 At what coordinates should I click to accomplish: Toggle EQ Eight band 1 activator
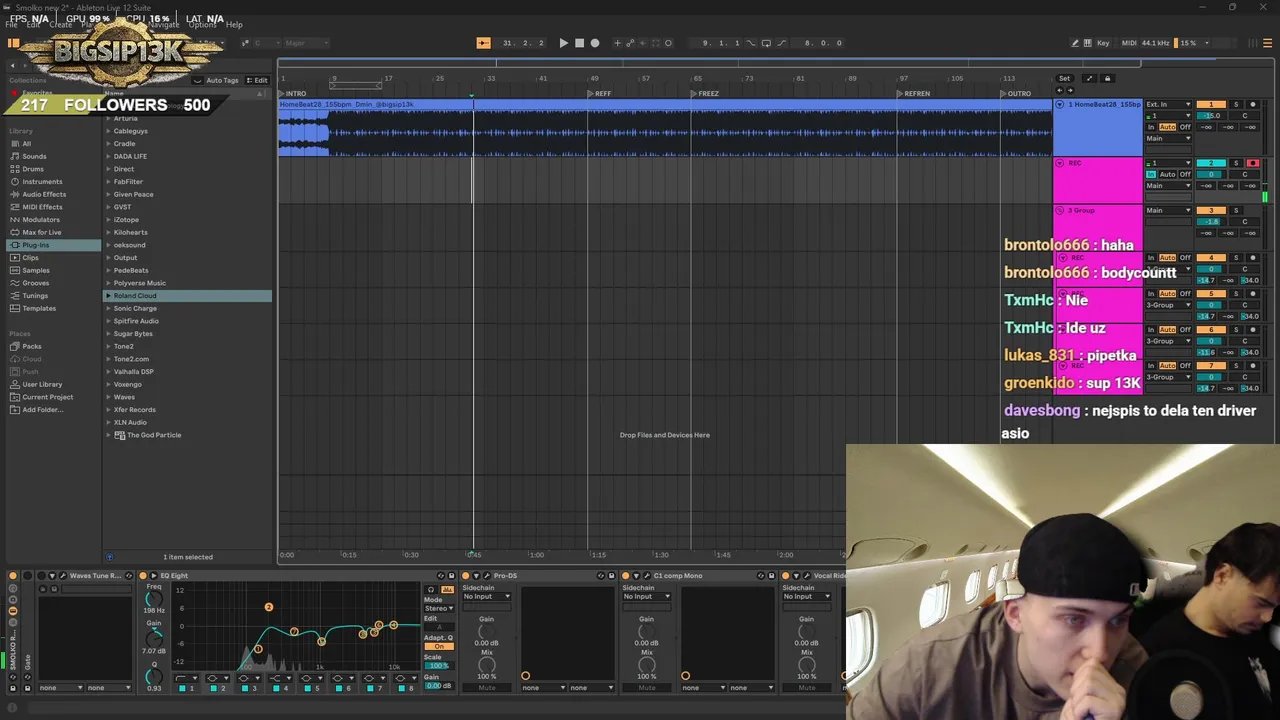(x=181, y=688)
